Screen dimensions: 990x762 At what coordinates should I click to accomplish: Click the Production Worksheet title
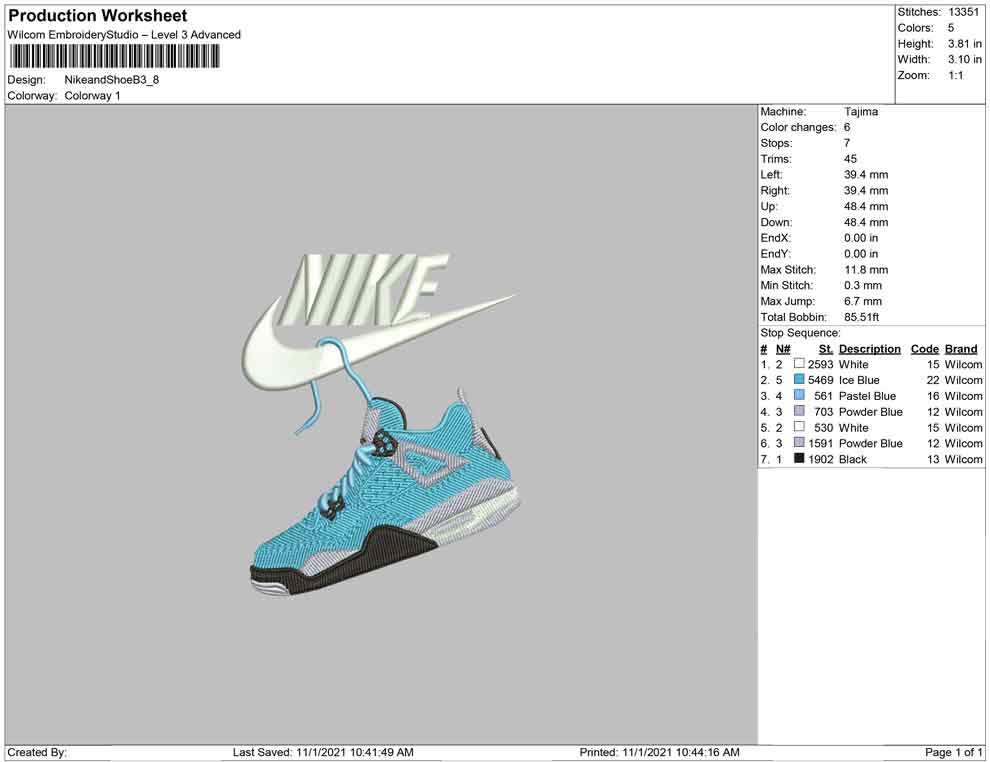pos(97,16)
